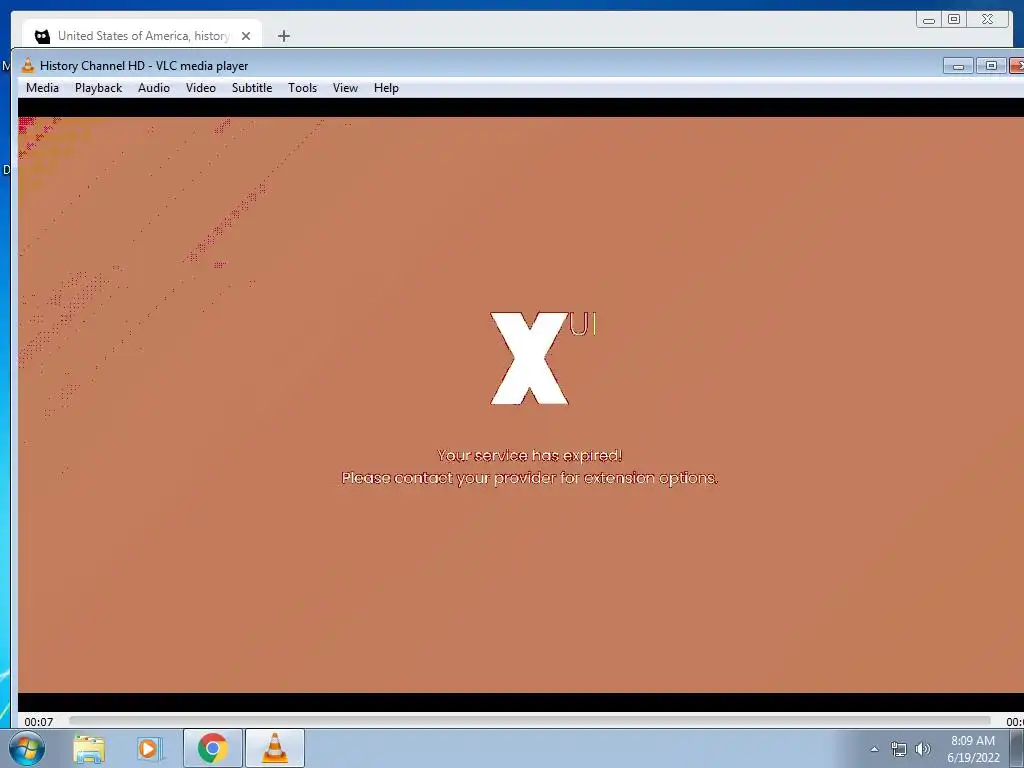Minimize the Chrome browser window
1024x768 pixels.
(929, 20)
